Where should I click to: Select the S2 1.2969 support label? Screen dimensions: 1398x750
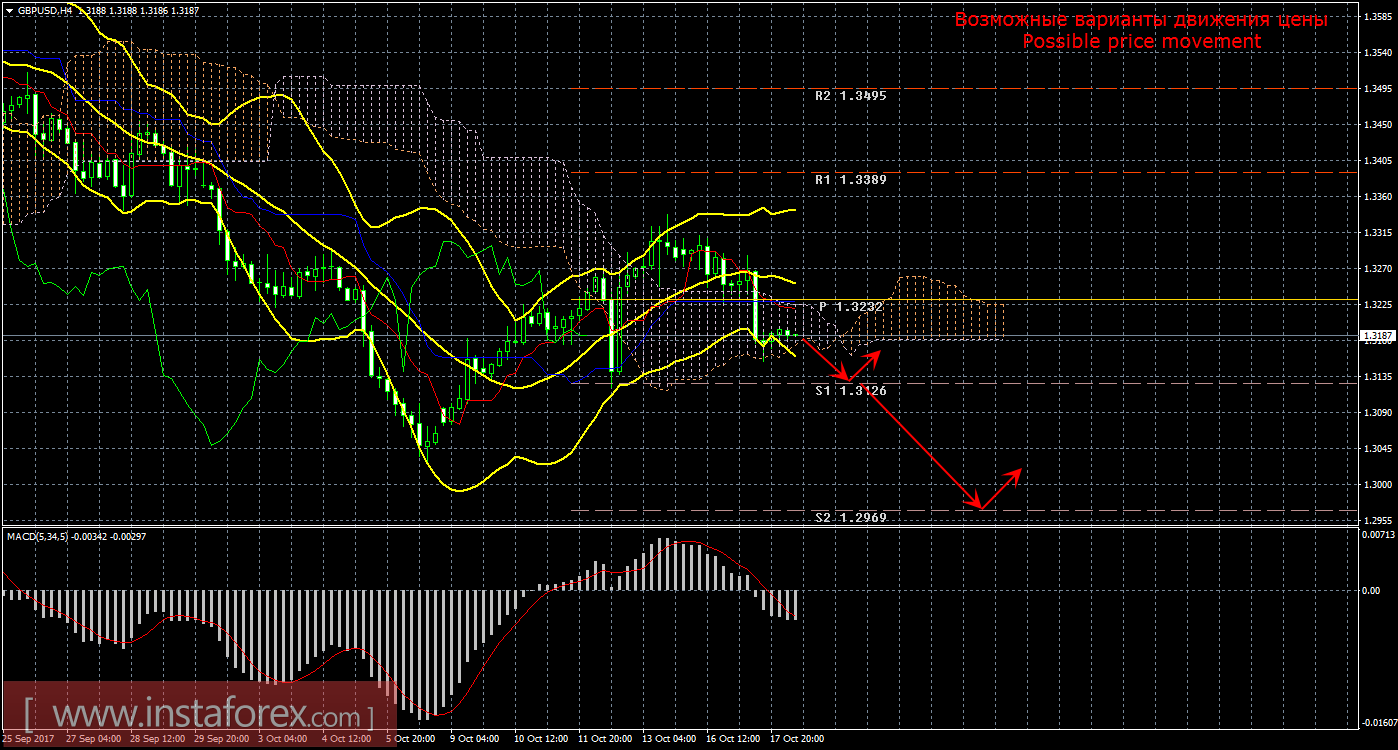tap(850, 518)
